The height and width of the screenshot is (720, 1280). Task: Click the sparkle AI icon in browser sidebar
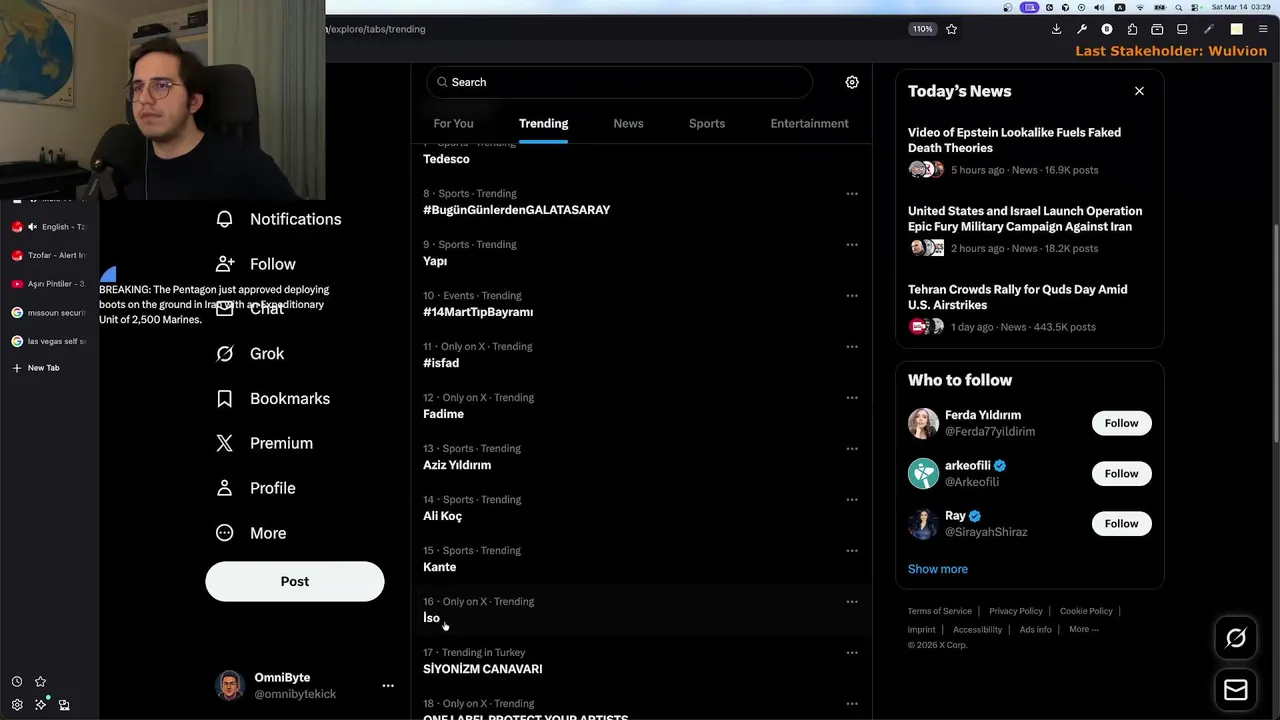[40, 705]
